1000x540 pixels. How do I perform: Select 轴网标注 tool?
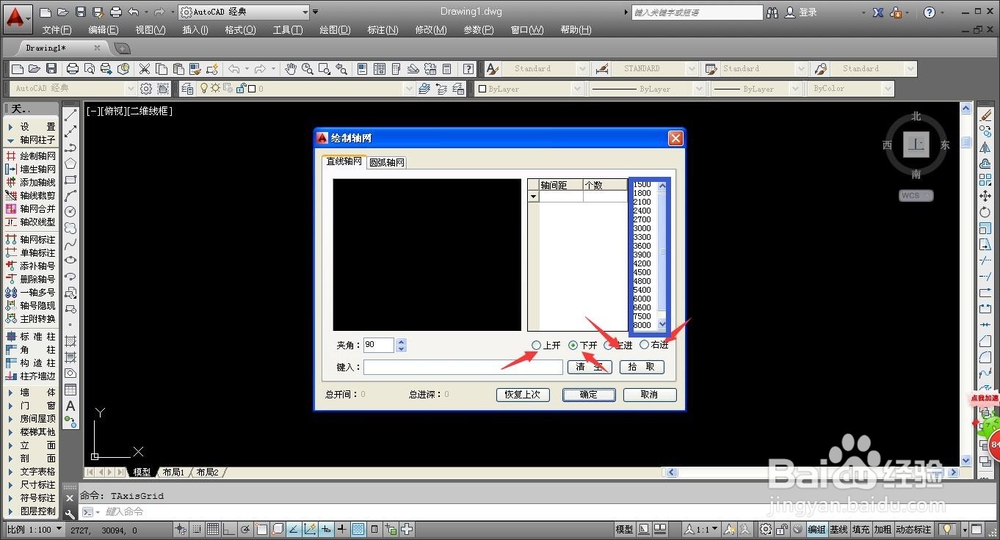(x=31, y=239)
